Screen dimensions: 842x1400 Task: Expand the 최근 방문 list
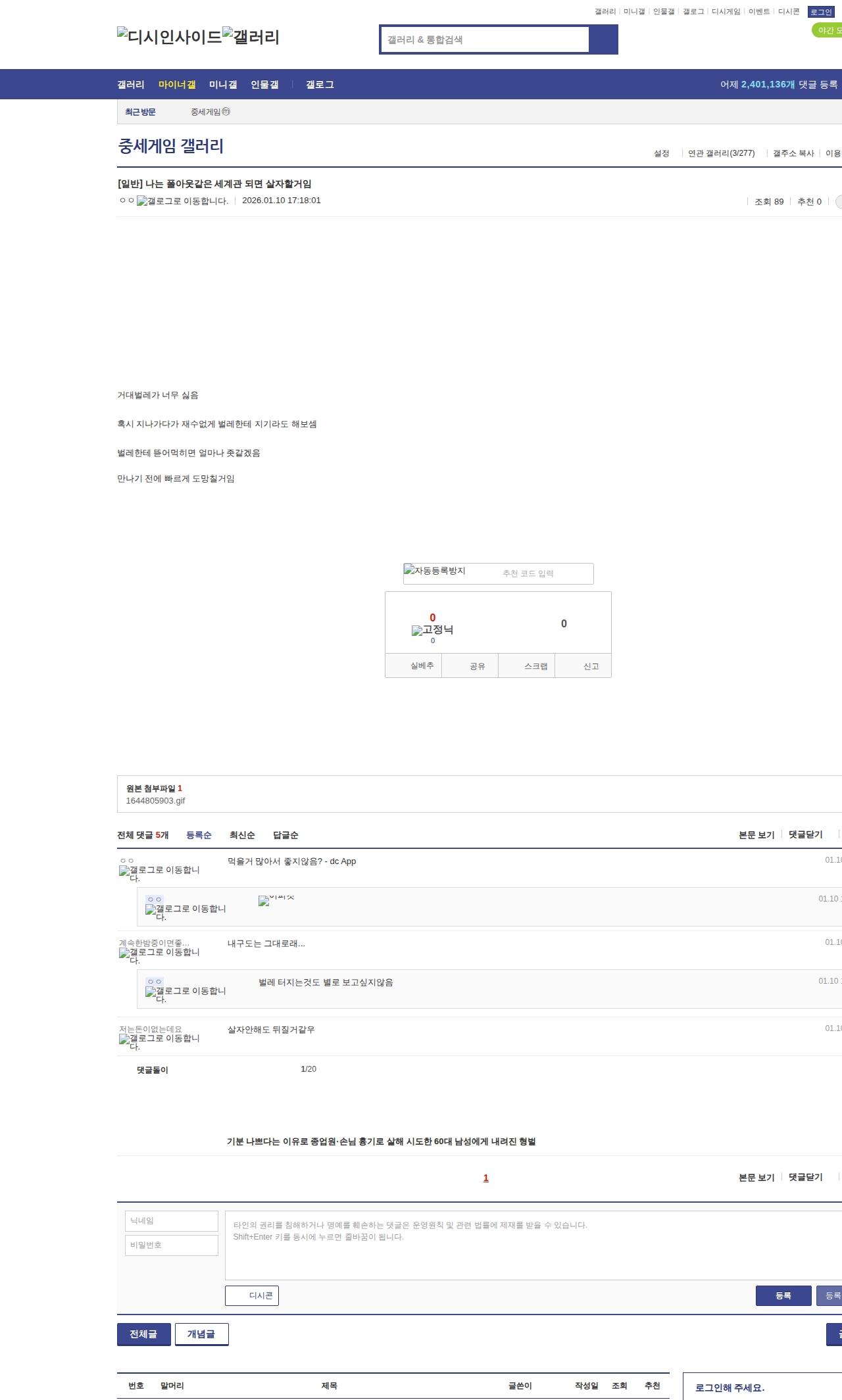(140, 112)
